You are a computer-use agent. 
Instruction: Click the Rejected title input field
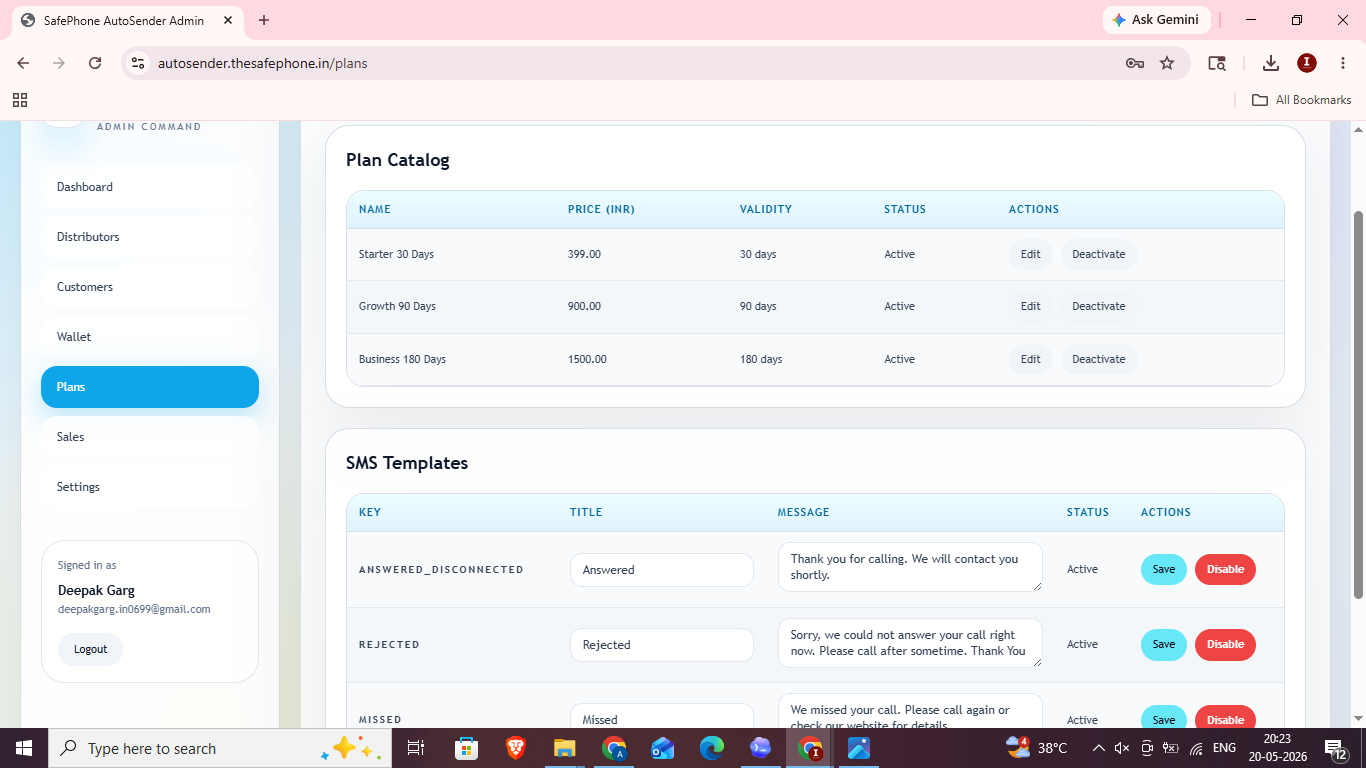662,645
